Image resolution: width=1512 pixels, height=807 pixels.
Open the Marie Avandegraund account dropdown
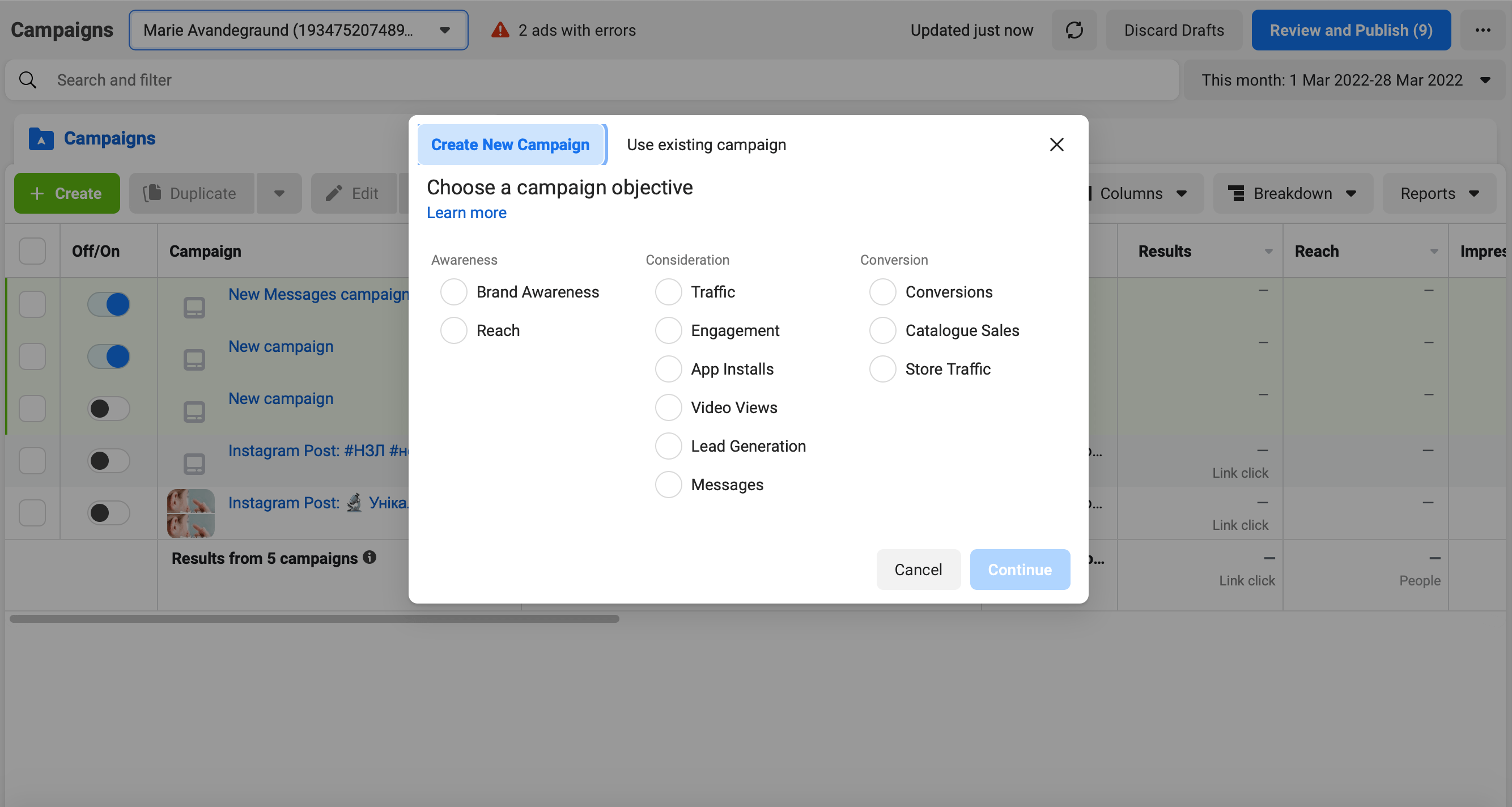(x=298, y=30)
